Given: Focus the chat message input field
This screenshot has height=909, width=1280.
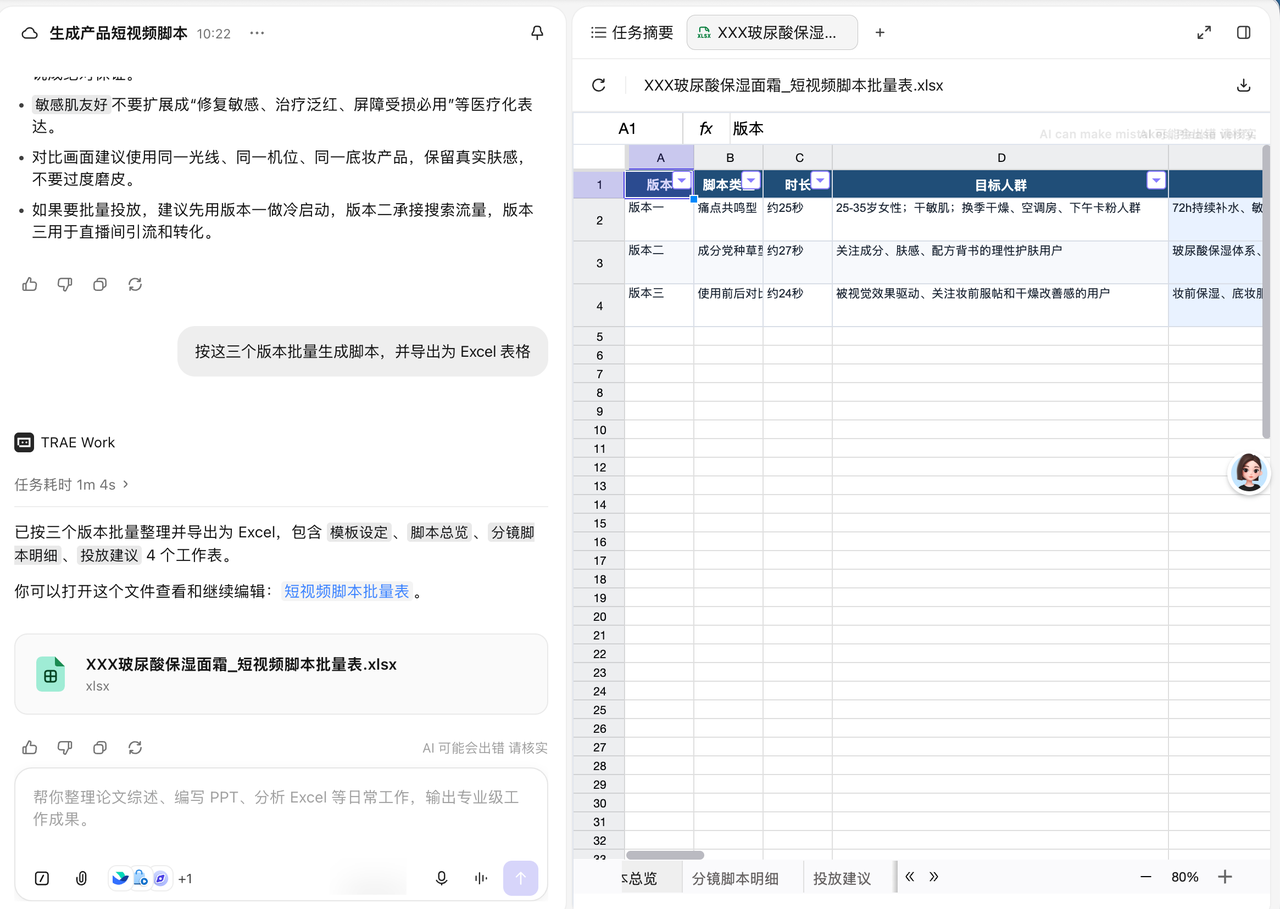Looking at the screenshot, I should coord(281,809).
